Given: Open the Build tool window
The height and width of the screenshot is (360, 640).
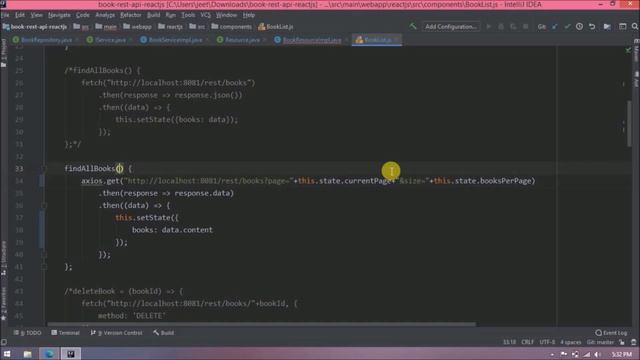Looking at the screenshot, I should coord(164,333).
